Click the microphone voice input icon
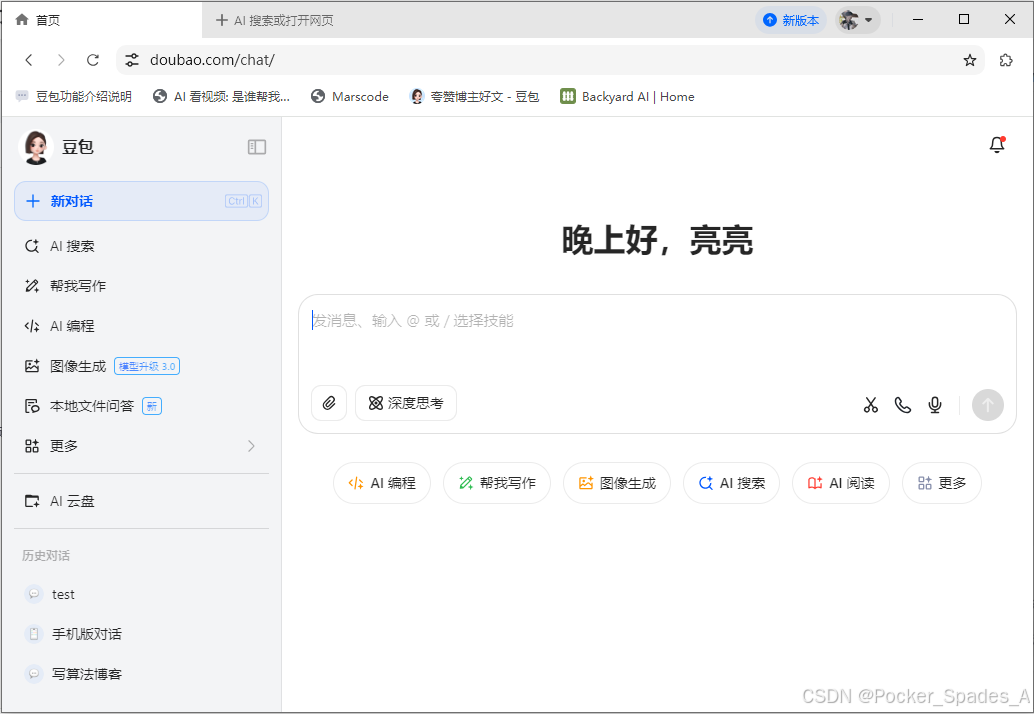This screenshot has width=1034, height=714. click(x=934, y=405)
